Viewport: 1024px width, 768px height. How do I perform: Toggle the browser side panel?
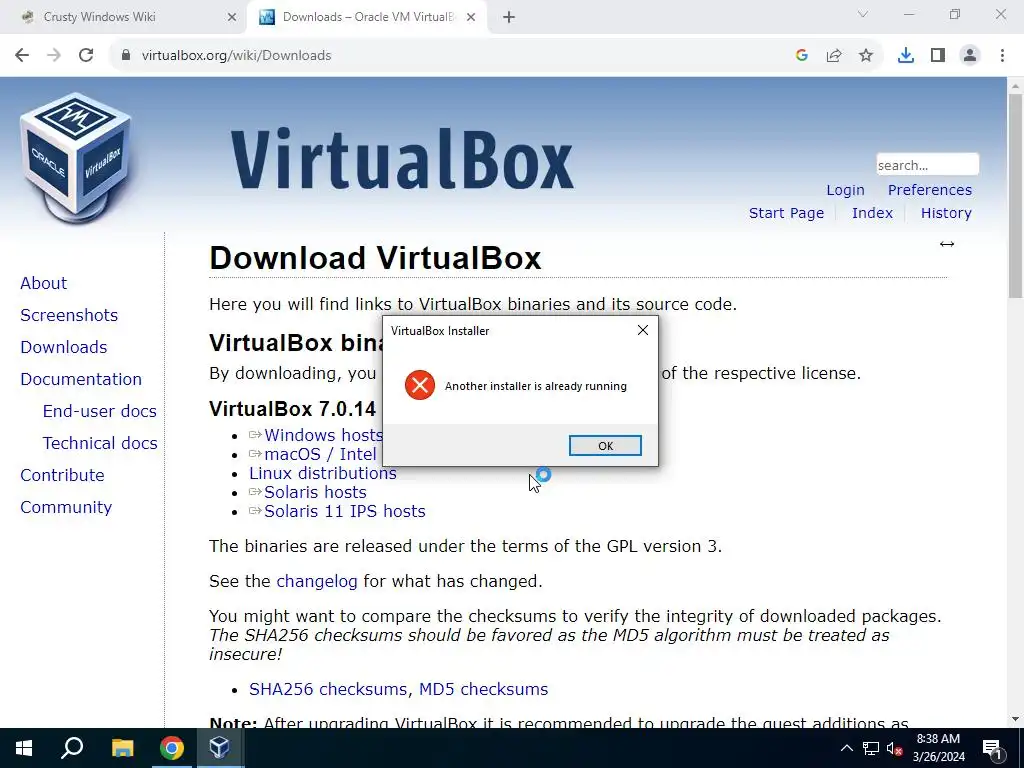(x=938, y=56)
